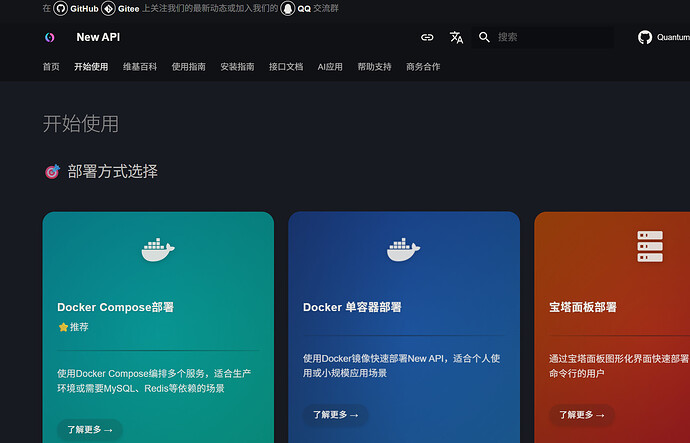Switch to the 维基百科 tab
Image resolution: width=690 pixels, height=443 pixels.
(140, 67)
